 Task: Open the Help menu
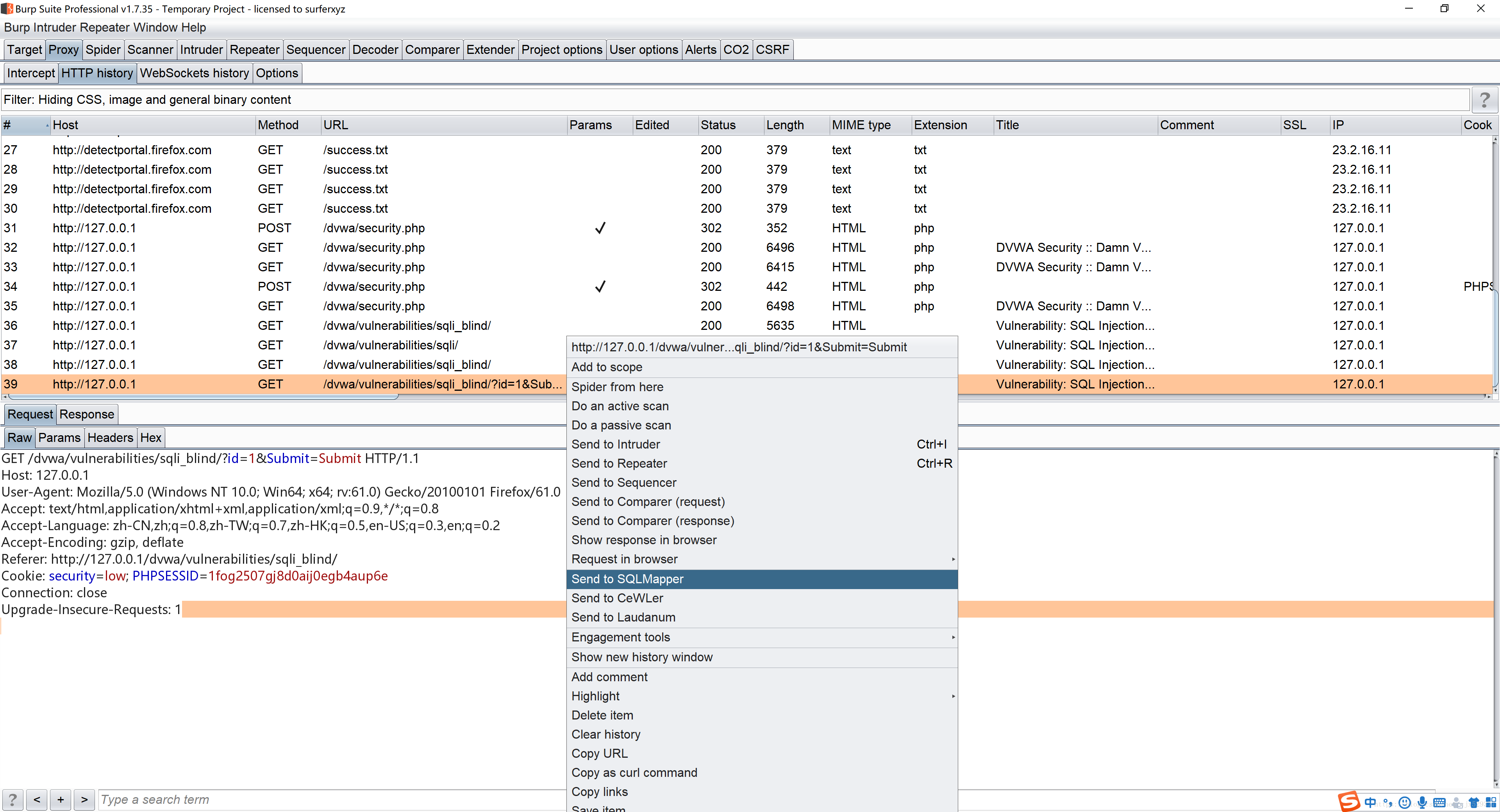coord(193,27)
